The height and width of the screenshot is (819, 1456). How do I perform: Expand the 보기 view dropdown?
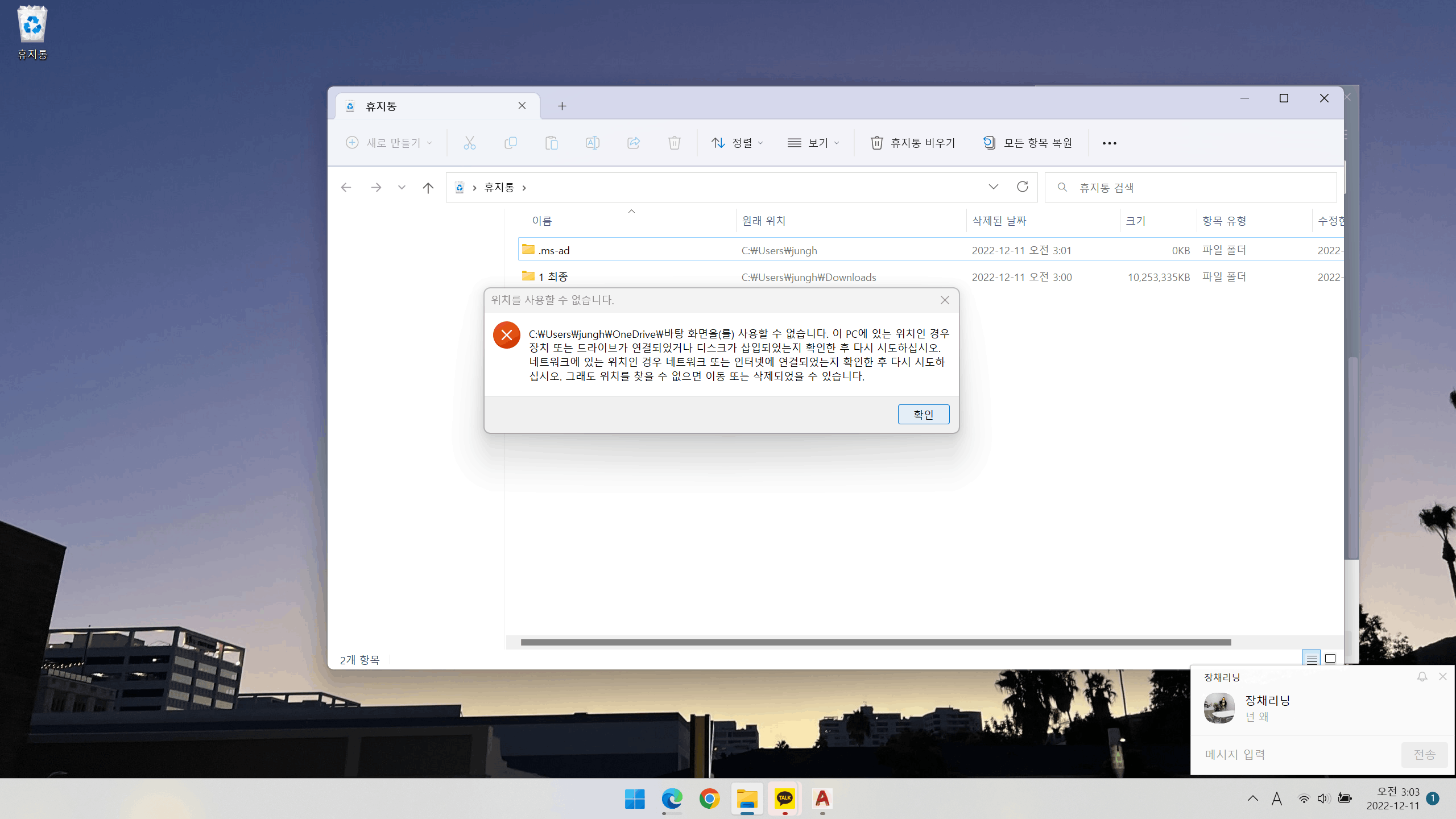coord(813,143)
